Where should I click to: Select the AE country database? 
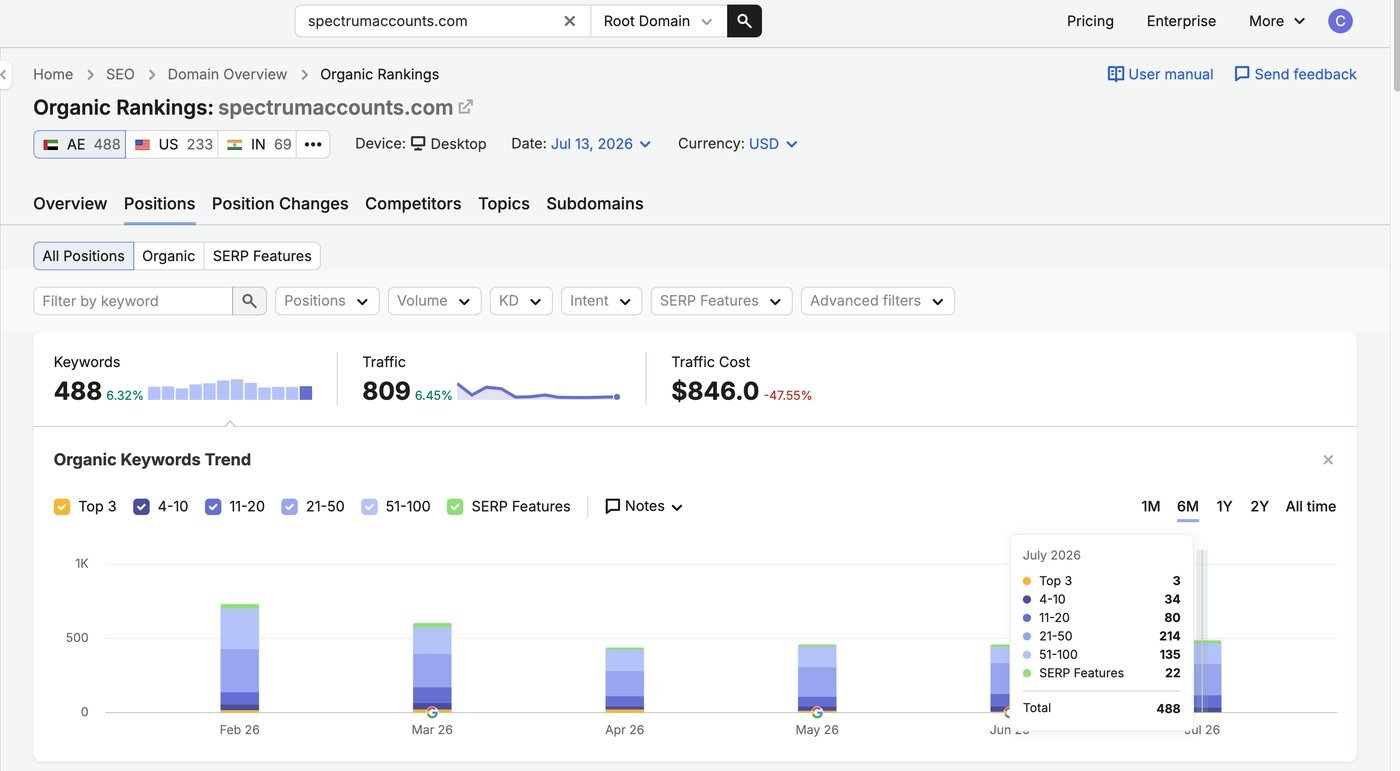coord(80,144)
